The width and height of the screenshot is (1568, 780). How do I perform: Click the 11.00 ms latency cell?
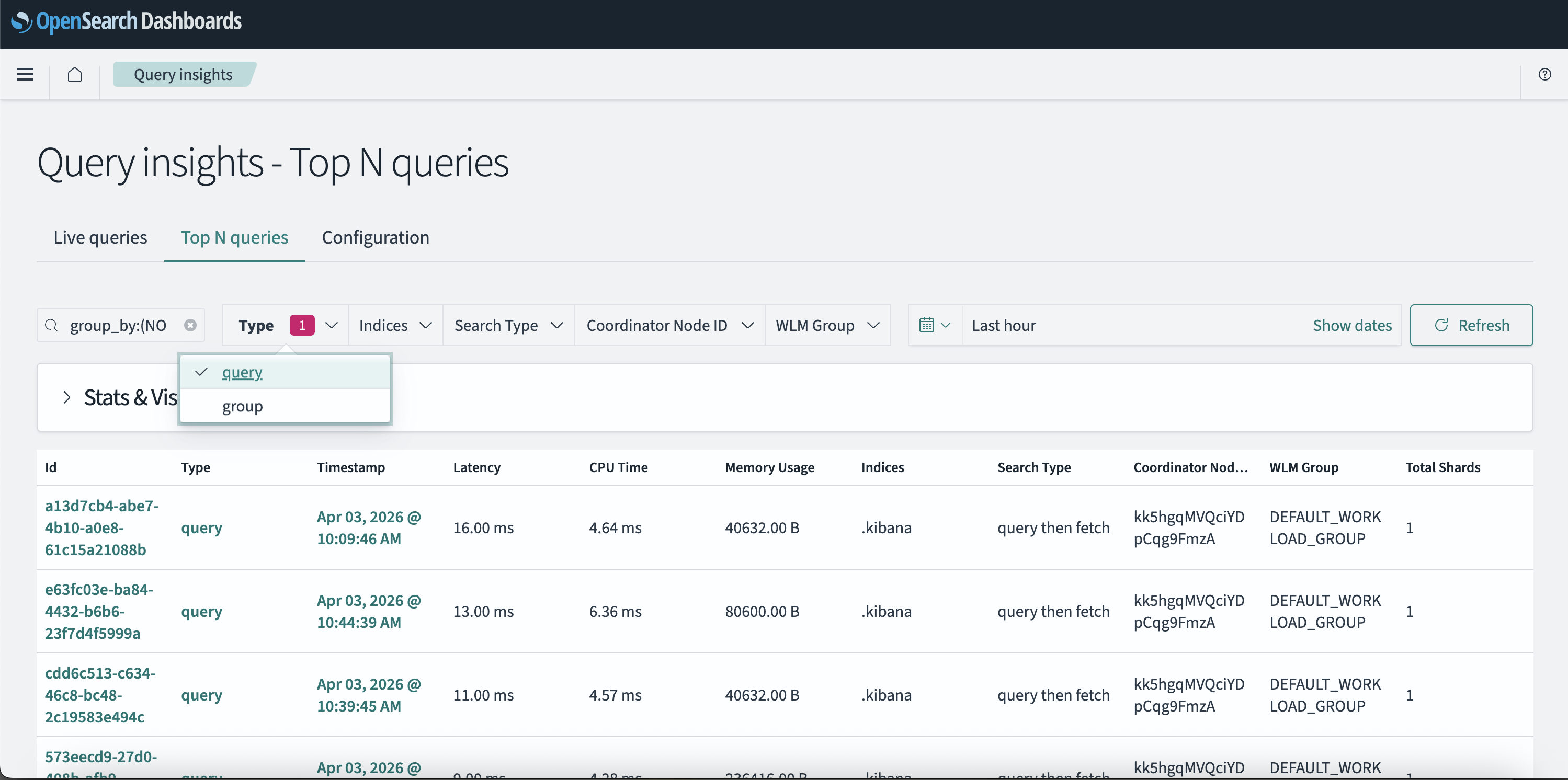point(483,695)
